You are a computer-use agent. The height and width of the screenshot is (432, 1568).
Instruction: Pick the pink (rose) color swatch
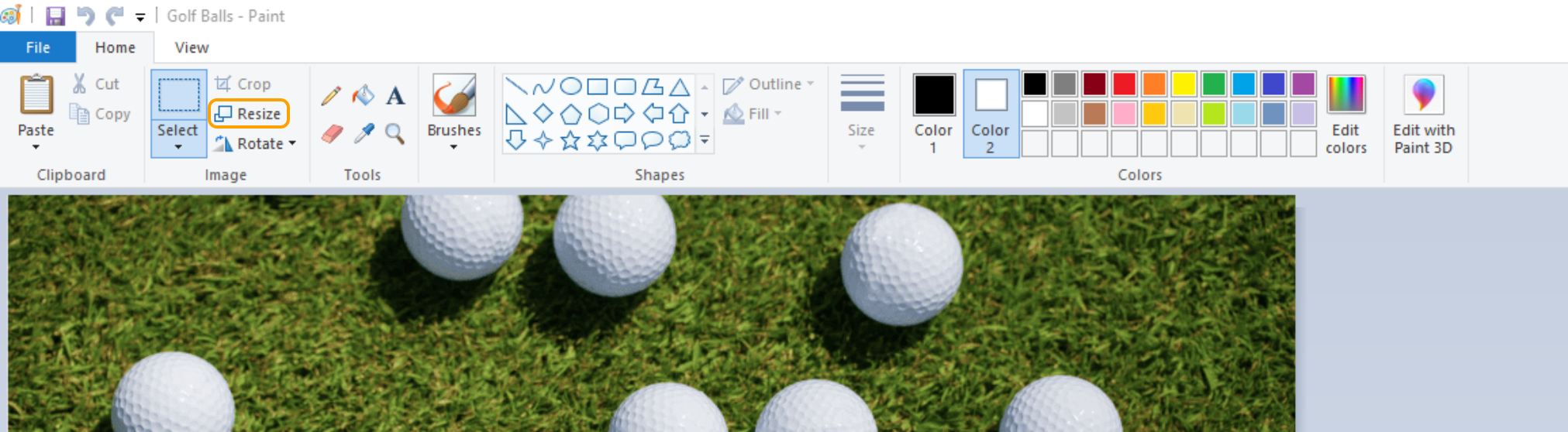[1124, 114]
